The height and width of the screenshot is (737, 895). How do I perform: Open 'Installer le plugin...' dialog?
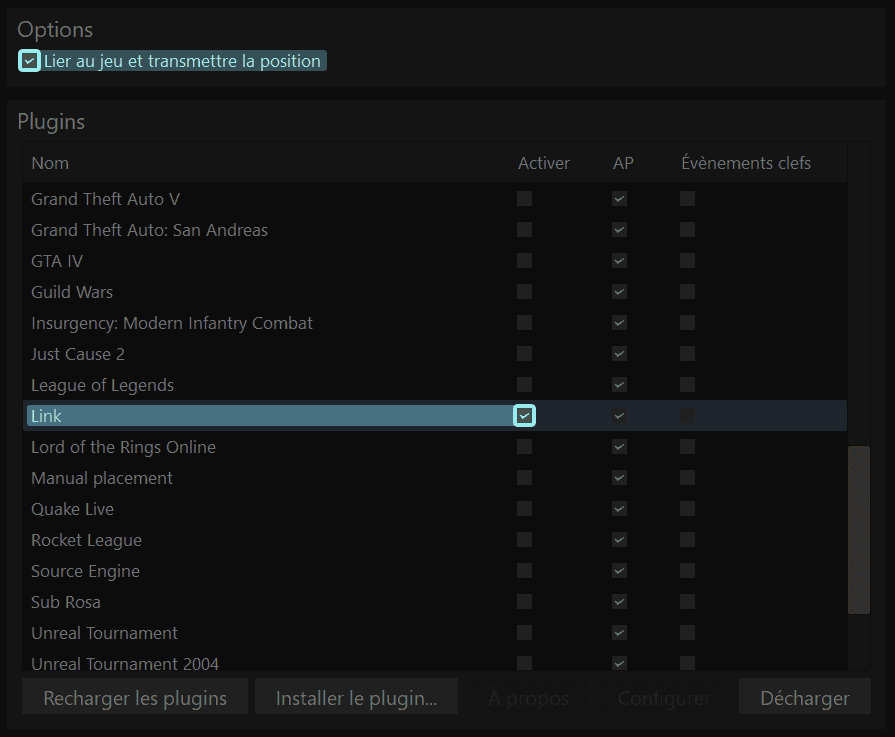click(356, 698)
